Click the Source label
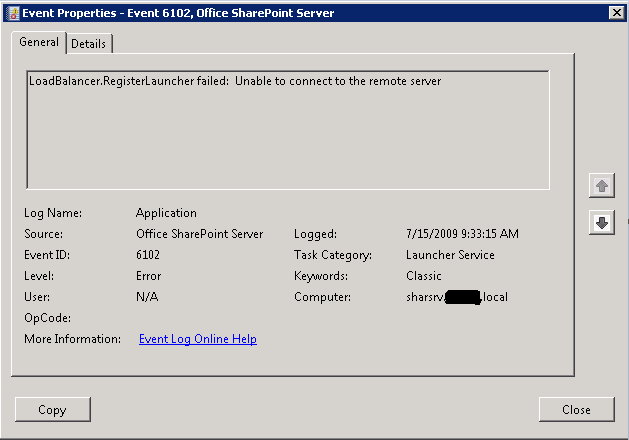 coord(43,234)
